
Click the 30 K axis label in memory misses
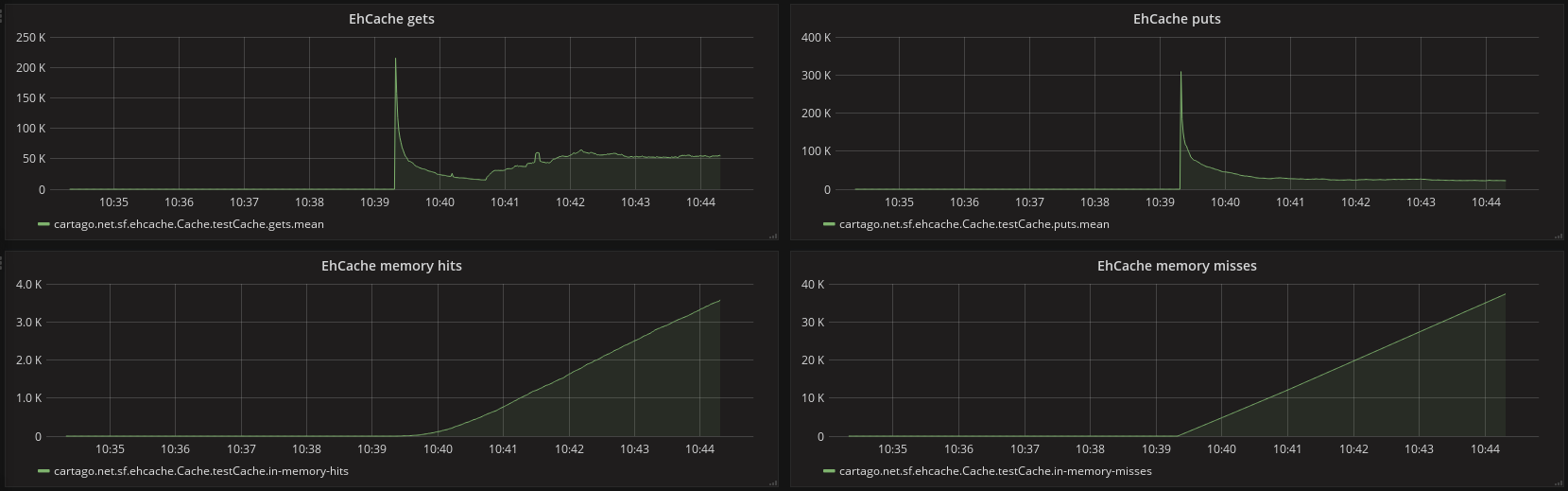coord(813,323)
